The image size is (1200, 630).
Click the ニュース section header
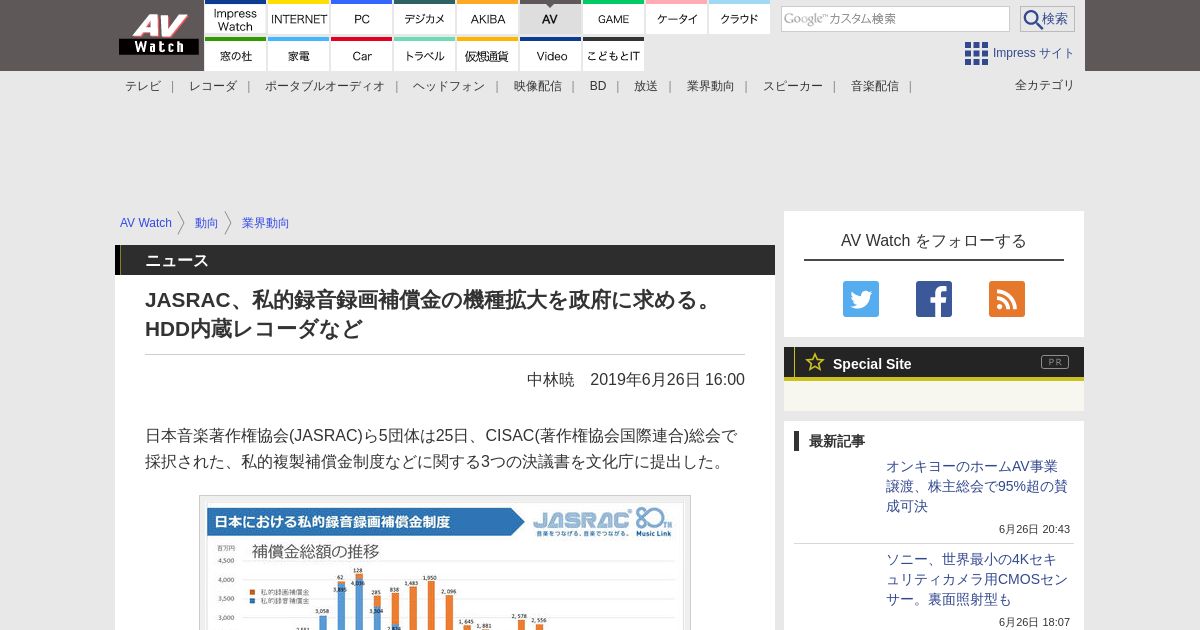pyautogui.click(x=177, y=260)
